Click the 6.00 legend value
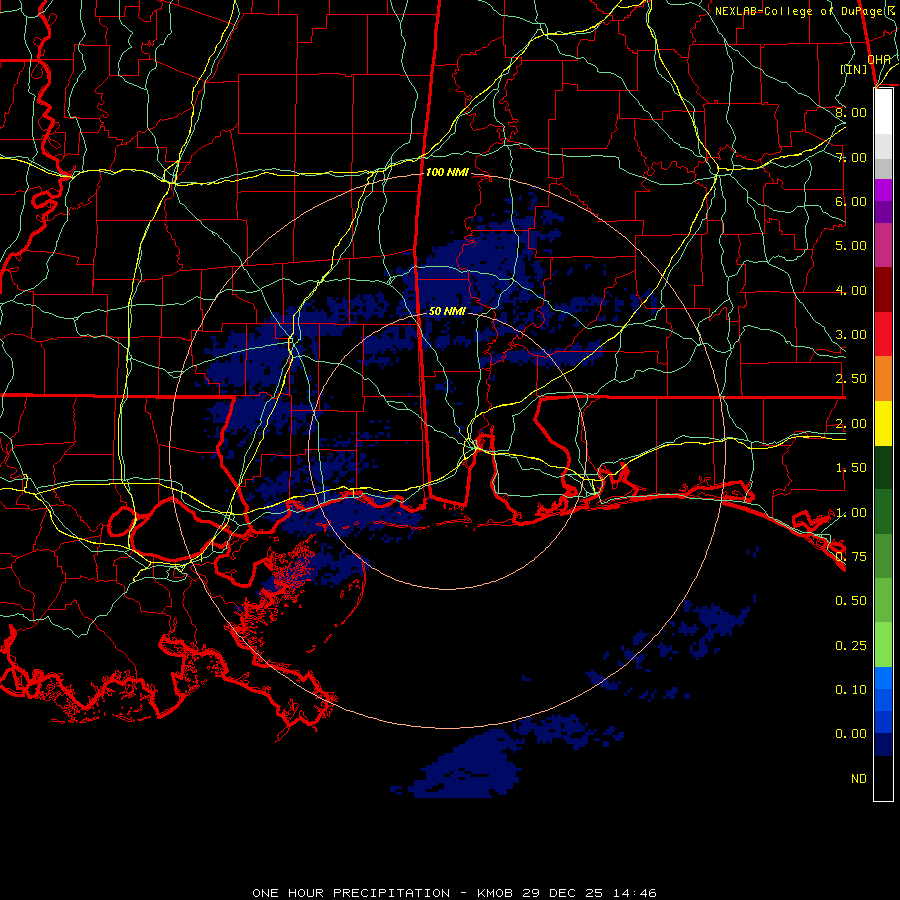This screenshot has height=900, width=900. [851, 201]
